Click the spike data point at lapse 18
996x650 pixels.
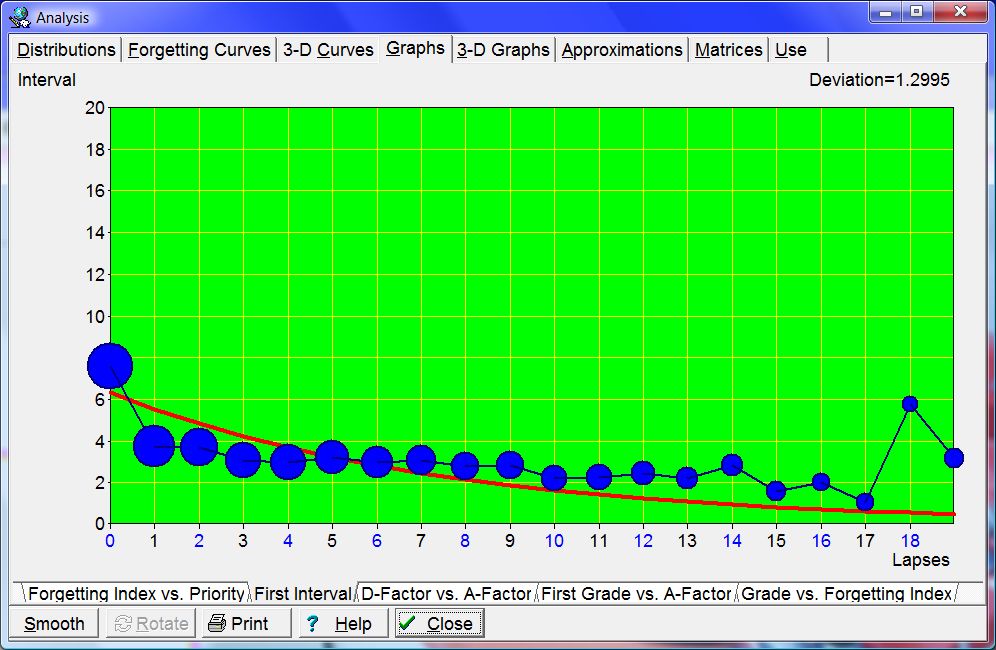(x=910, y=404)
